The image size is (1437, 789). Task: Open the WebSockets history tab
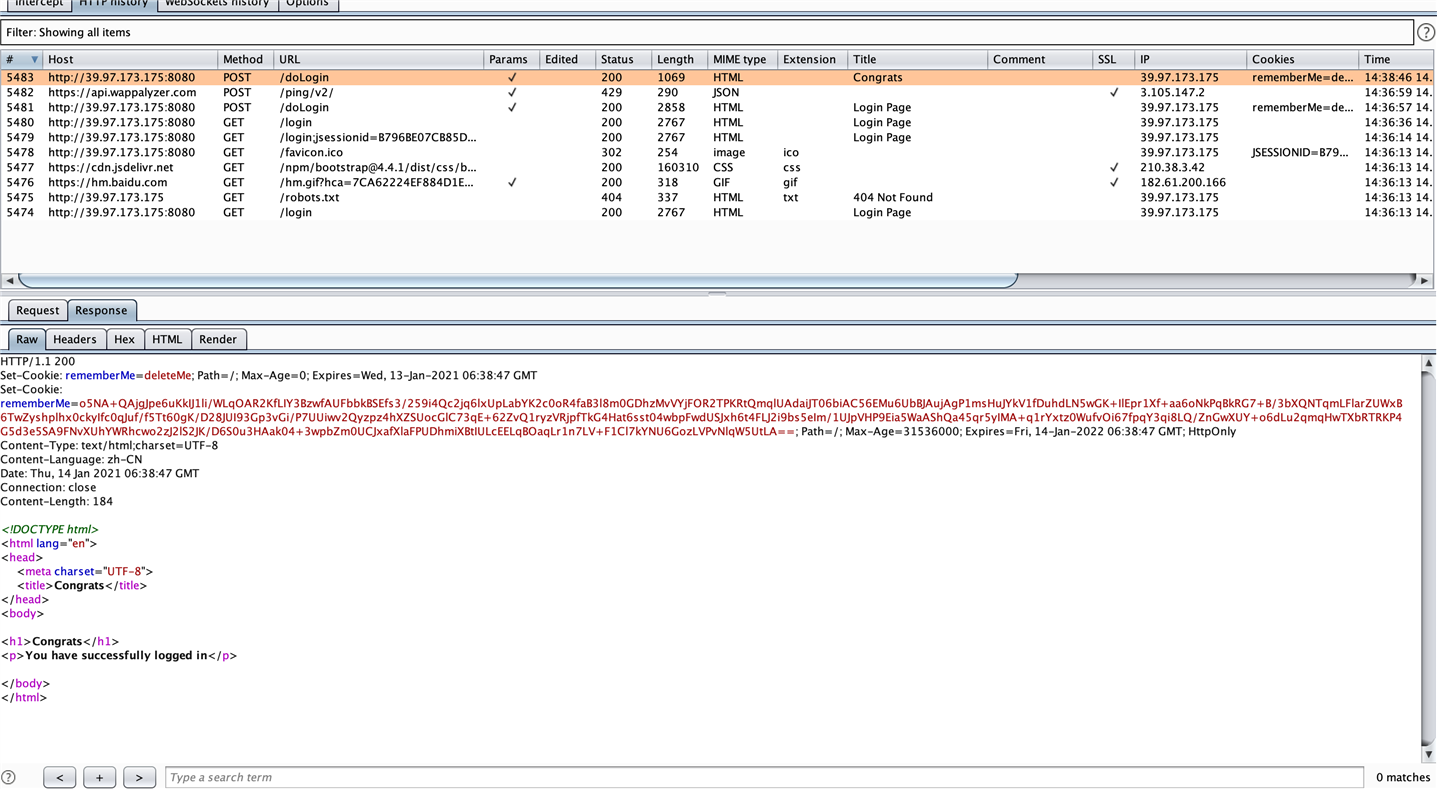pyautogui.click(x=217, y=4)
